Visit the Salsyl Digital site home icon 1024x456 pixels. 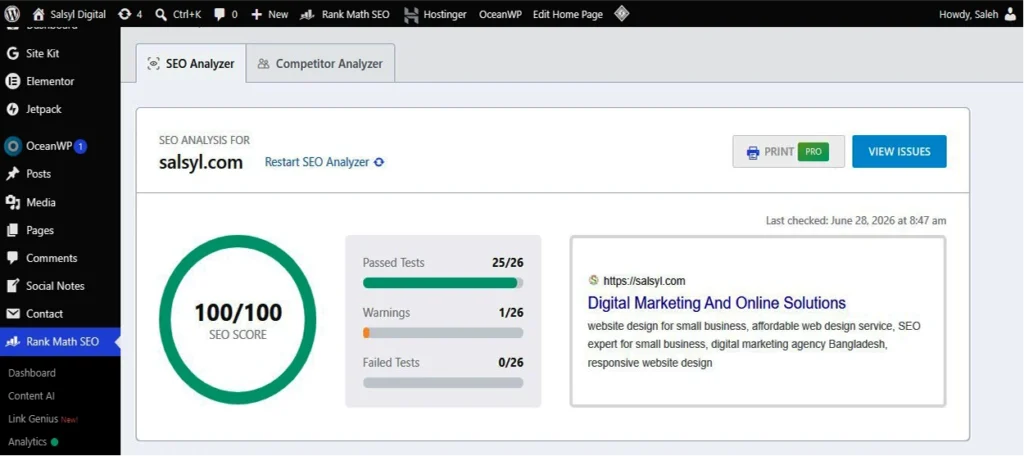tap(39, 14)
